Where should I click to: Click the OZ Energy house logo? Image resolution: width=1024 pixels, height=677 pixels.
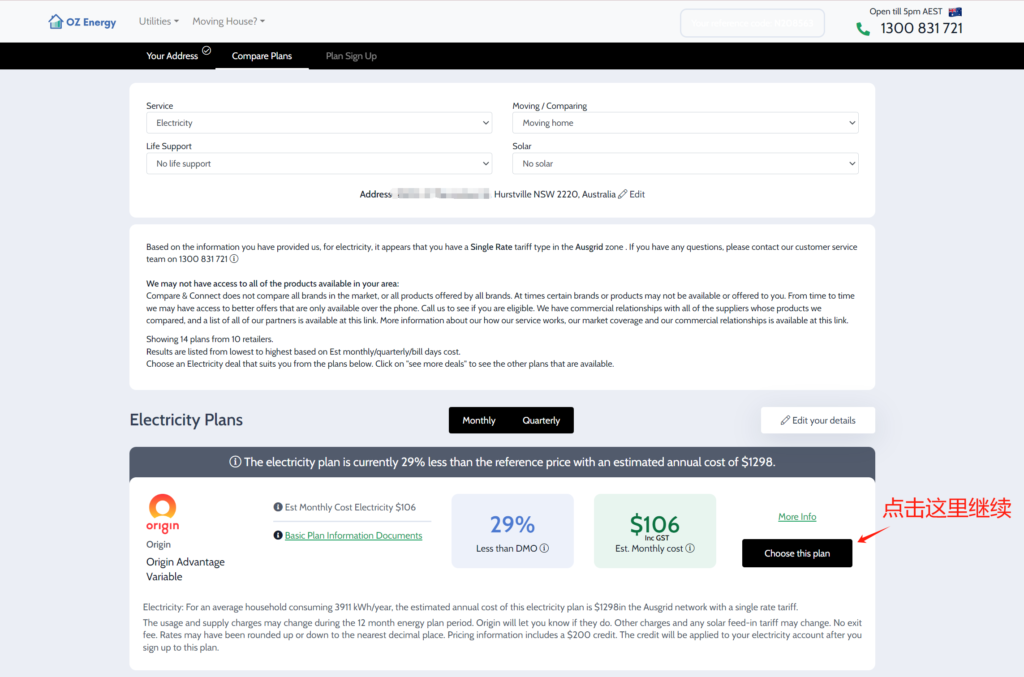(x=56, y=22)
